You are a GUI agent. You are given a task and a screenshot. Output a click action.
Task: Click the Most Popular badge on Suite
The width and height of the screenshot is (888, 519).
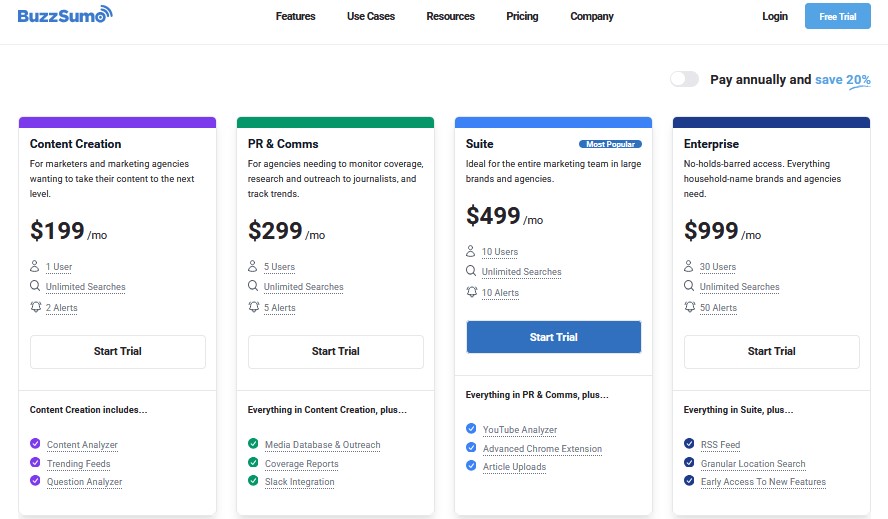[610, 144]
